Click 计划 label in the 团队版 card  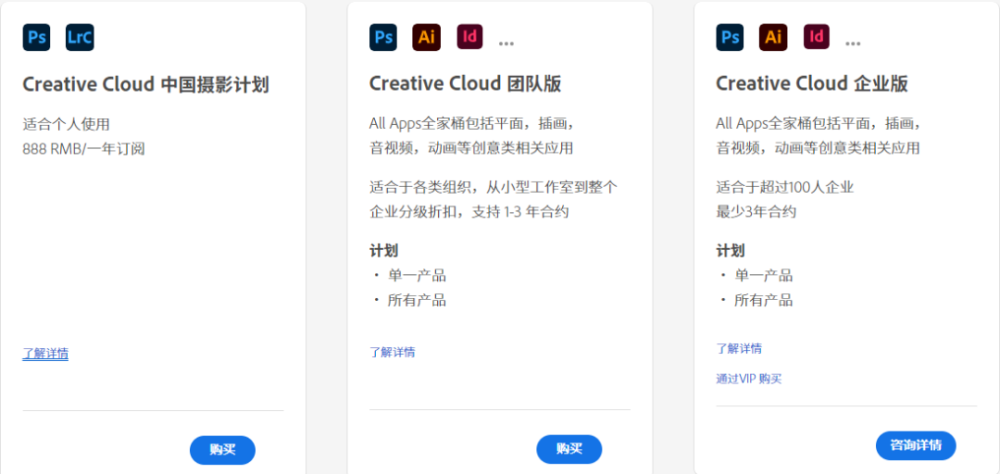click(384, 251)
